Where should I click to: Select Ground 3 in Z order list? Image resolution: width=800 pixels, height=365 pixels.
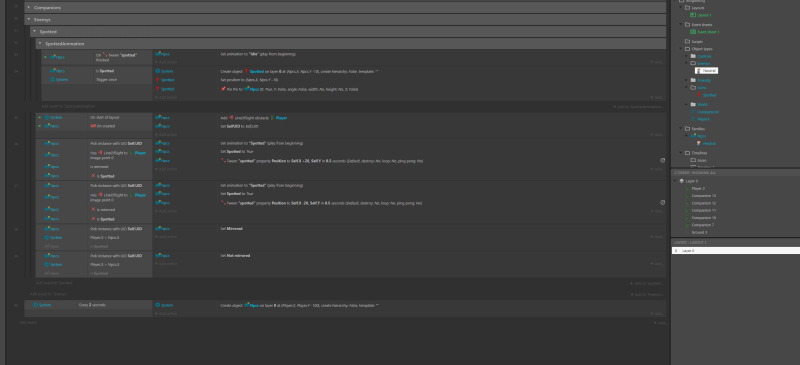699,232
